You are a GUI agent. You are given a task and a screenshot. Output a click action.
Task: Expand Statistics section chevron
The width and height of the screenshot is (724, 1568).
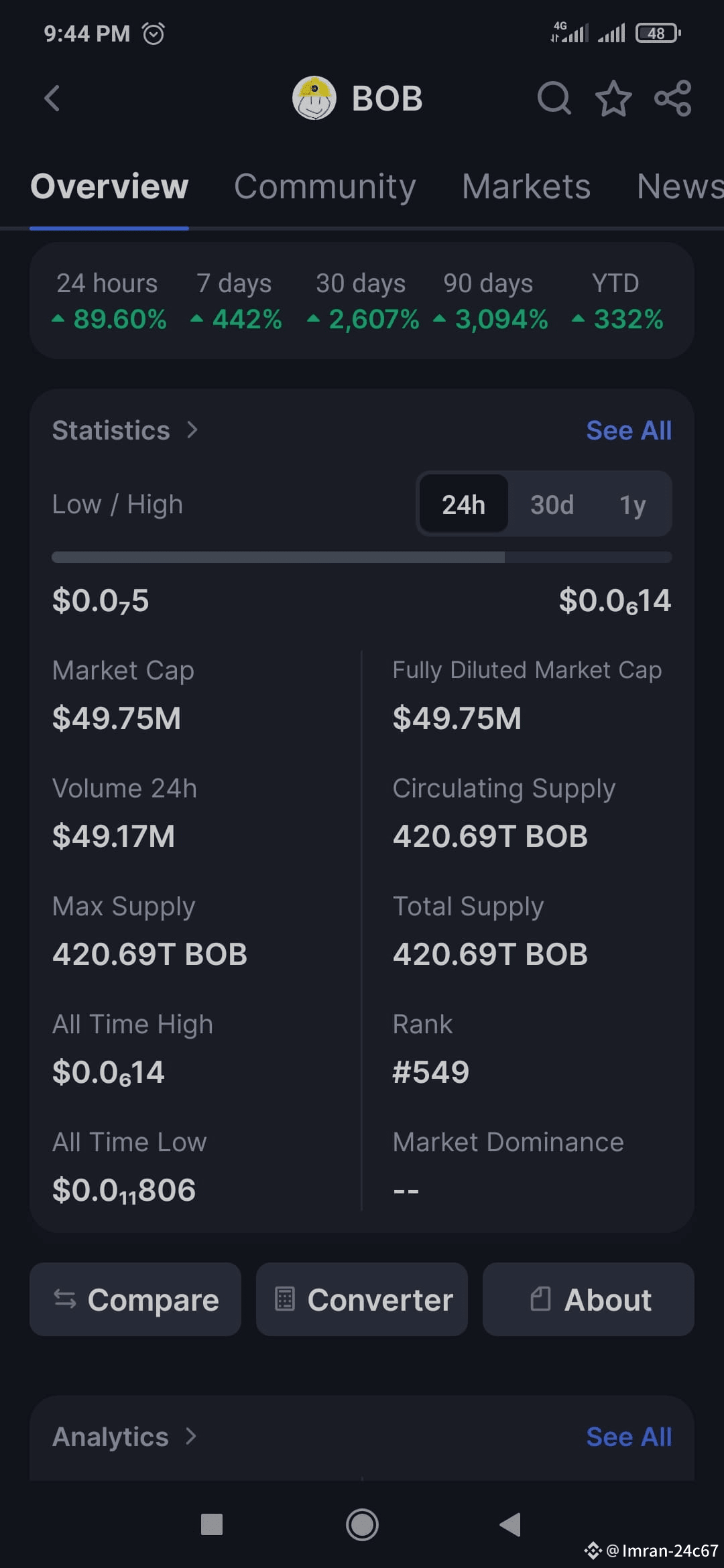click(x=192, y=430)
